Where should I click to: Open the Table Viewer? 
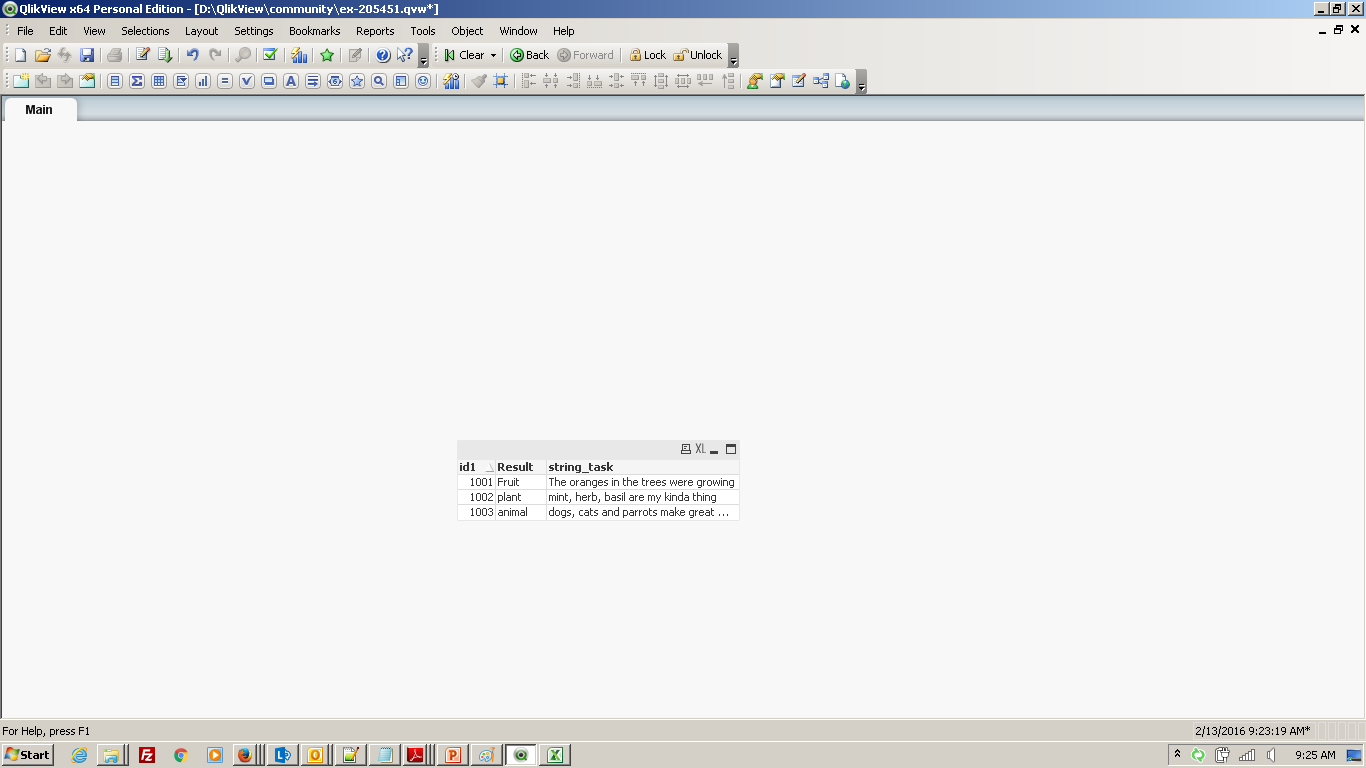pyautogui.click(x=821, y=81)
